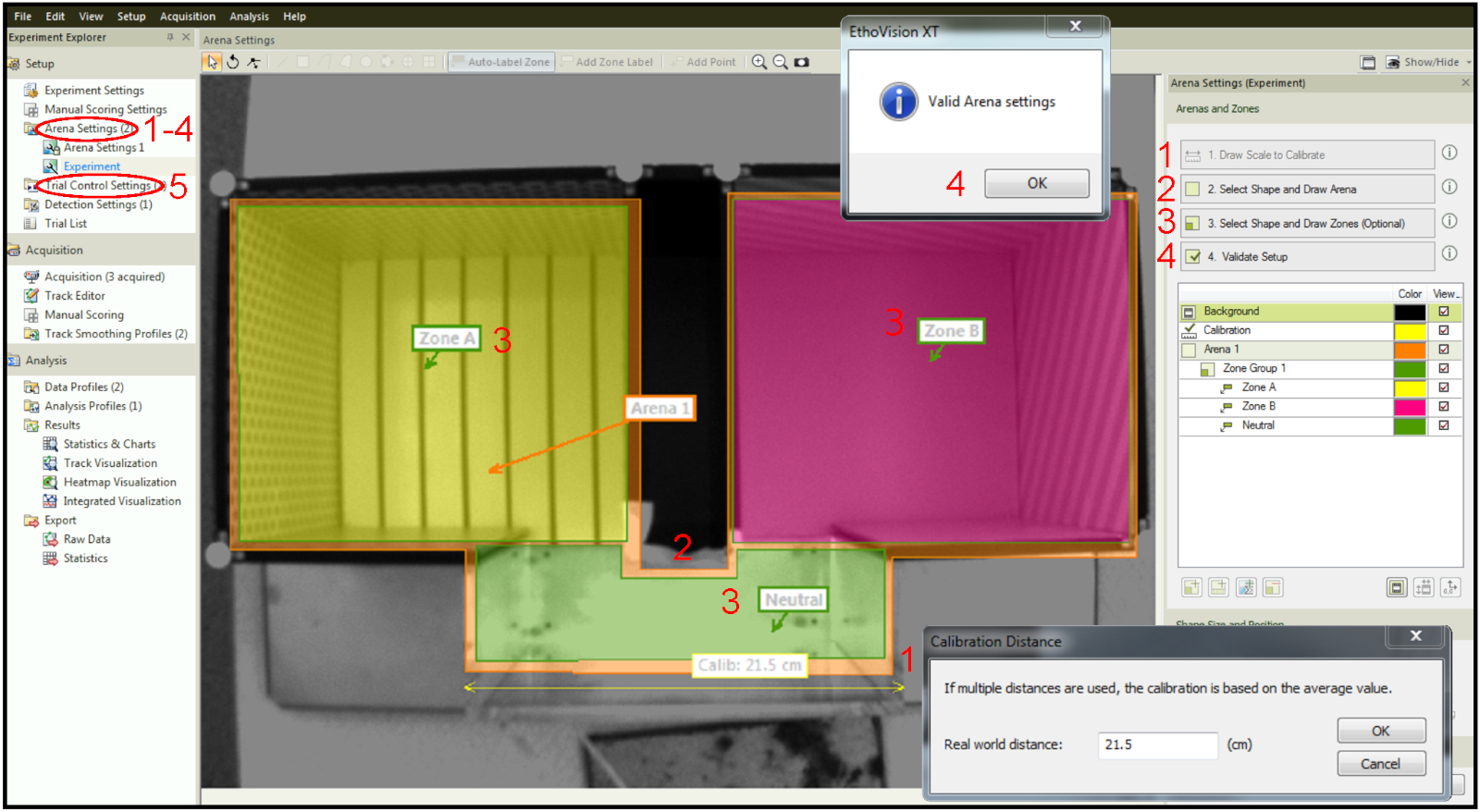Select Arena Settings 1 item

click(104, 148)
